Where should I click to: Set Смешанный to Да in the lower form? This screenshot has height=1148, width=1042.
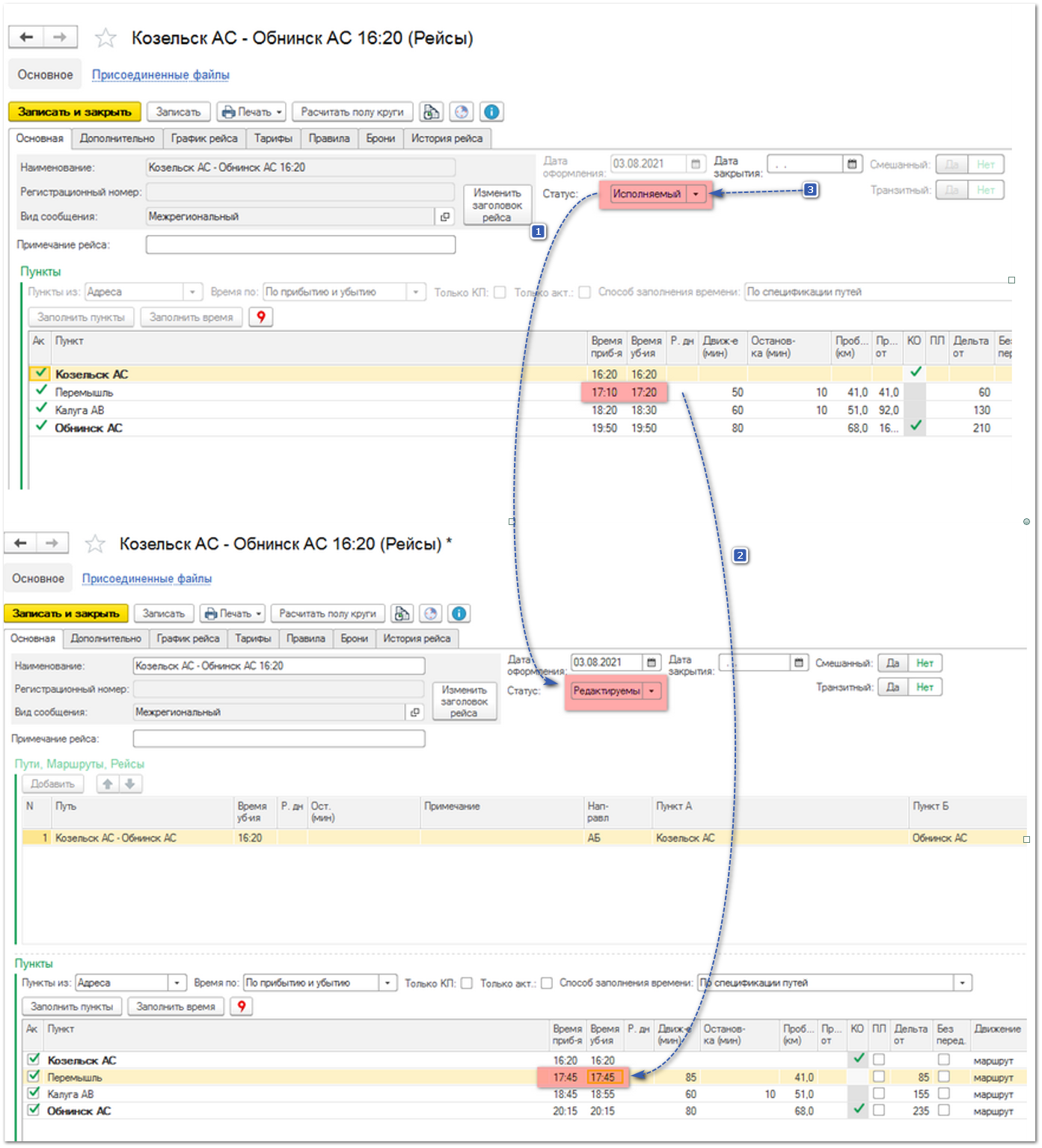tap(892, 663)
